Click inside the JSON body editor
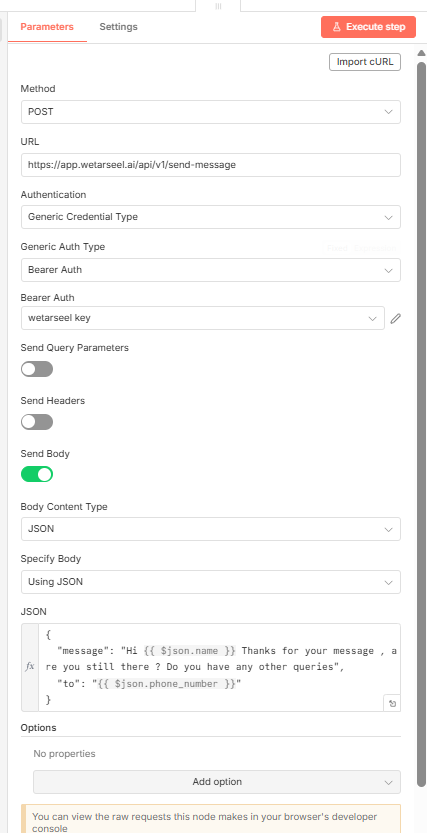 (x=218, y=667)
